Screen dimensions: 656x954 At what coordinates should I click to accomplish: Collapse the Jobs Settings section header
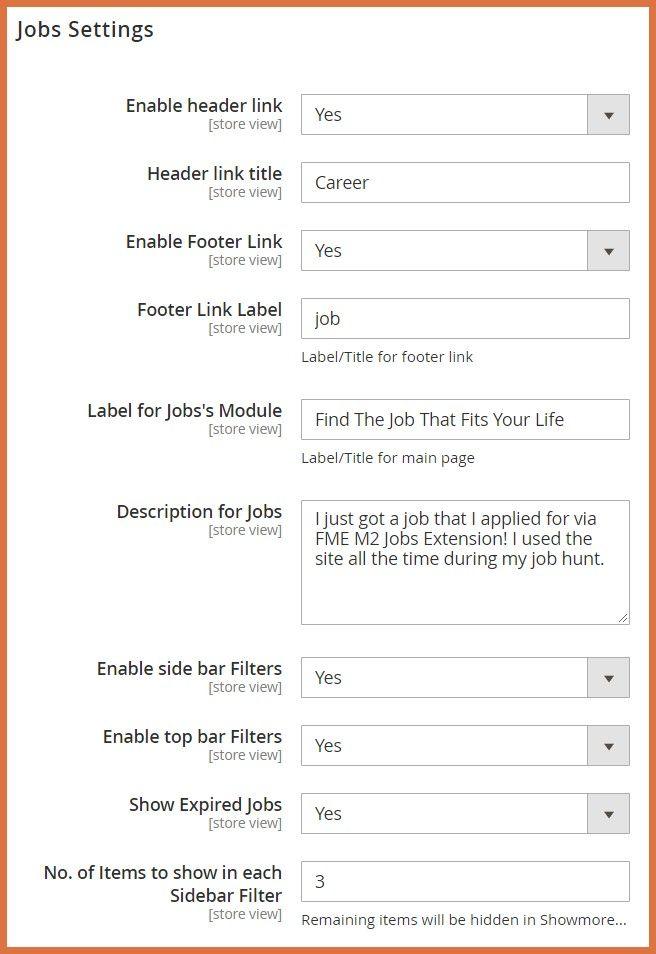[84, 30]
